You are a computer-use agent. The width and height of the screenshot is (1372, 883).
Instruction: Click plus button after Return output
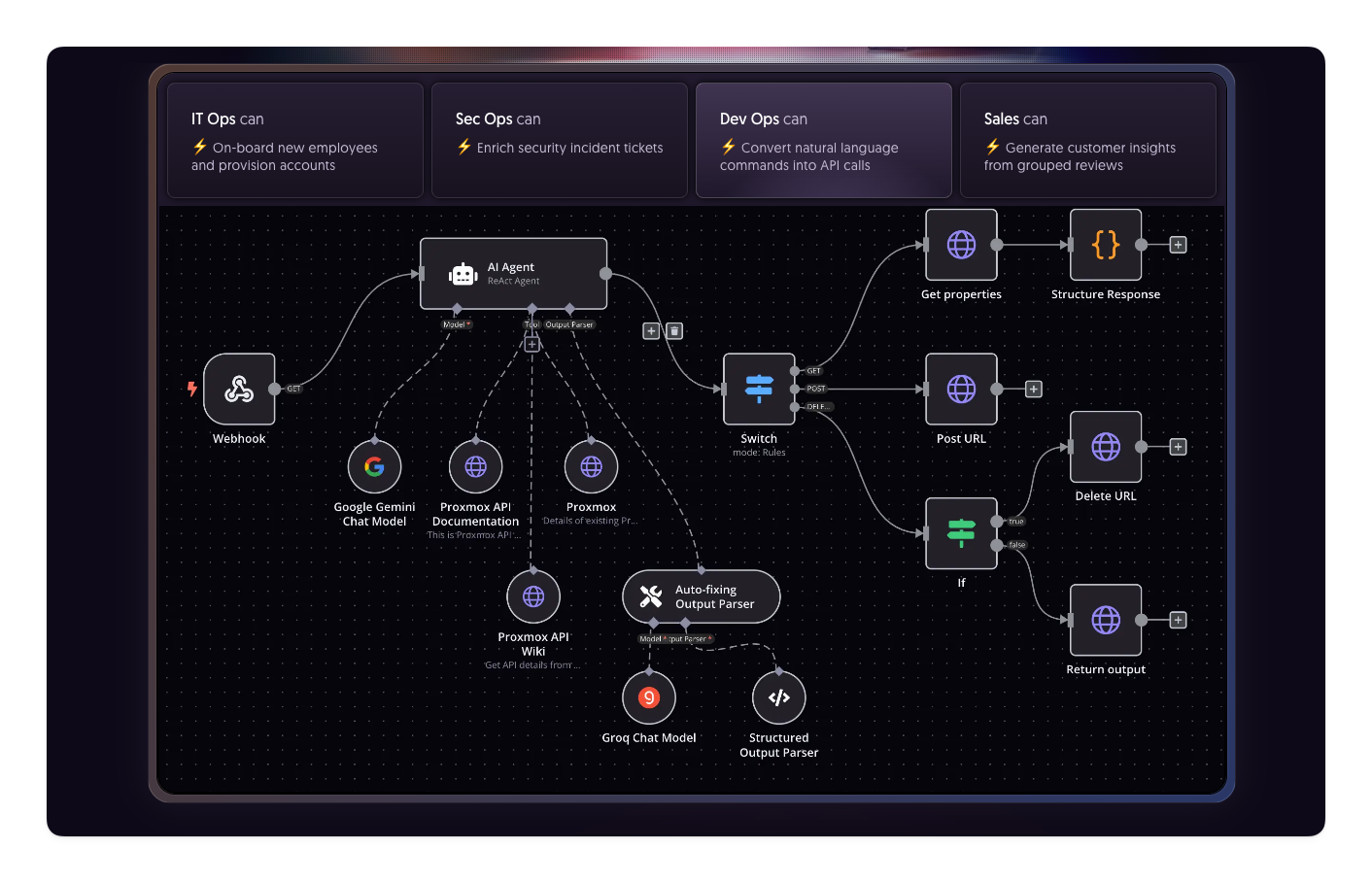click(x=1178, y=620)
